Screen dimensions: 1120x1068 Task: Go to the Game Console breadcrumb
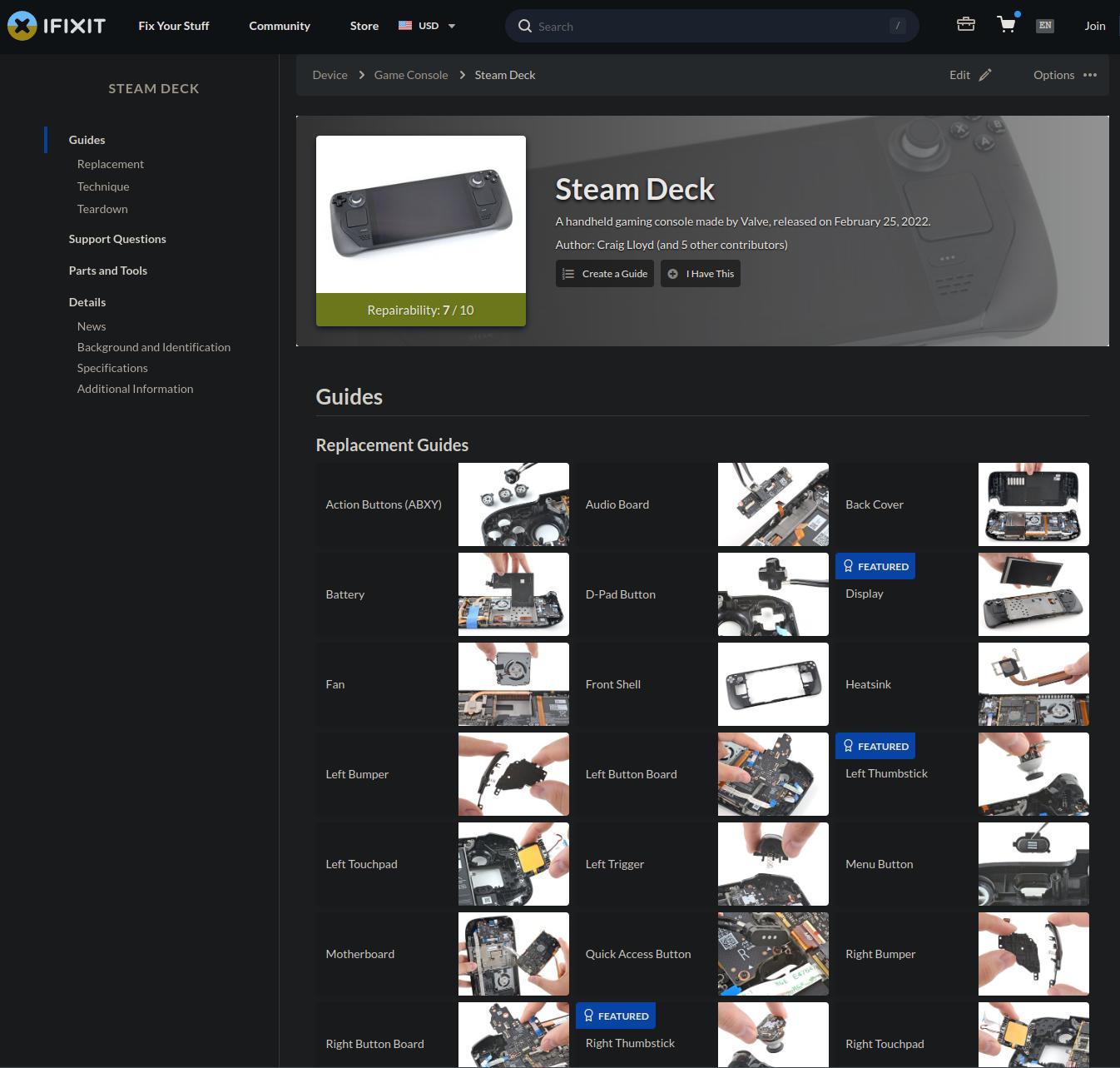click(x=411, y=75)
